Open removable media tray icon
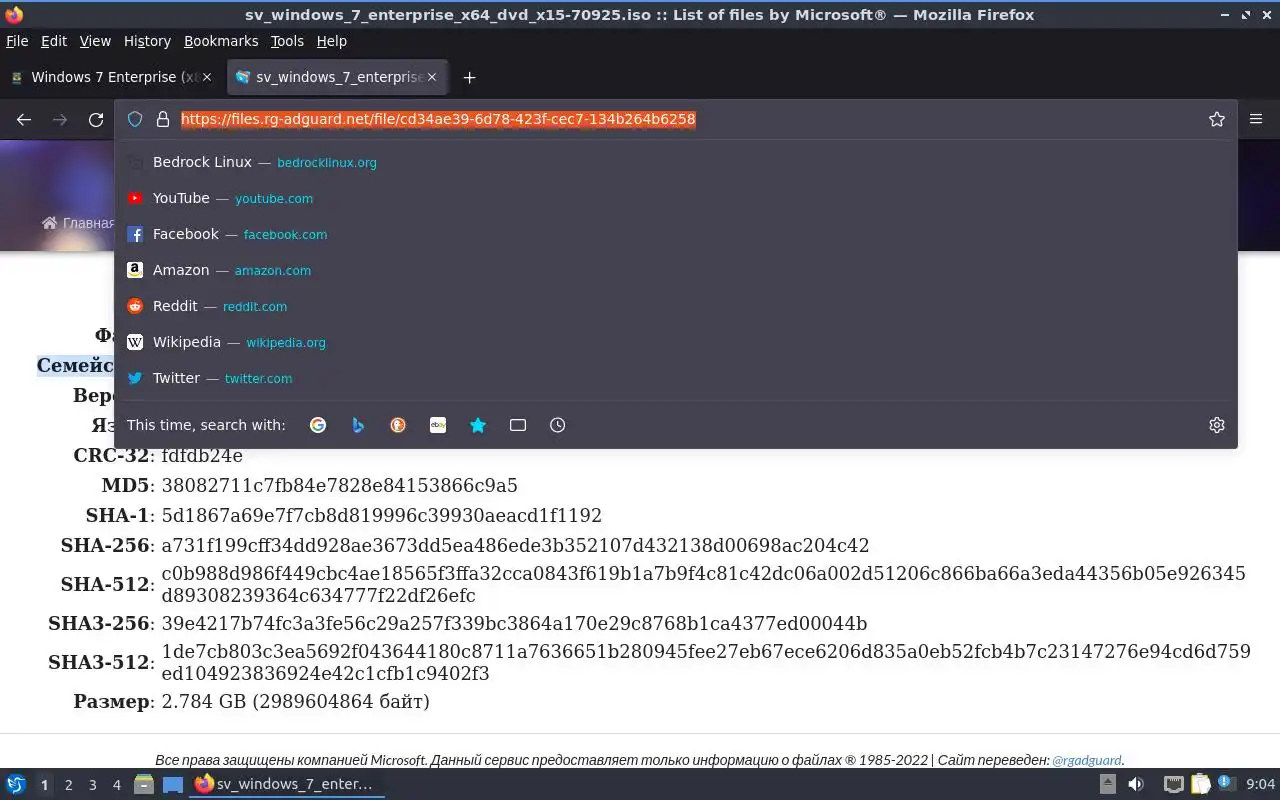 pos(1108,784)
